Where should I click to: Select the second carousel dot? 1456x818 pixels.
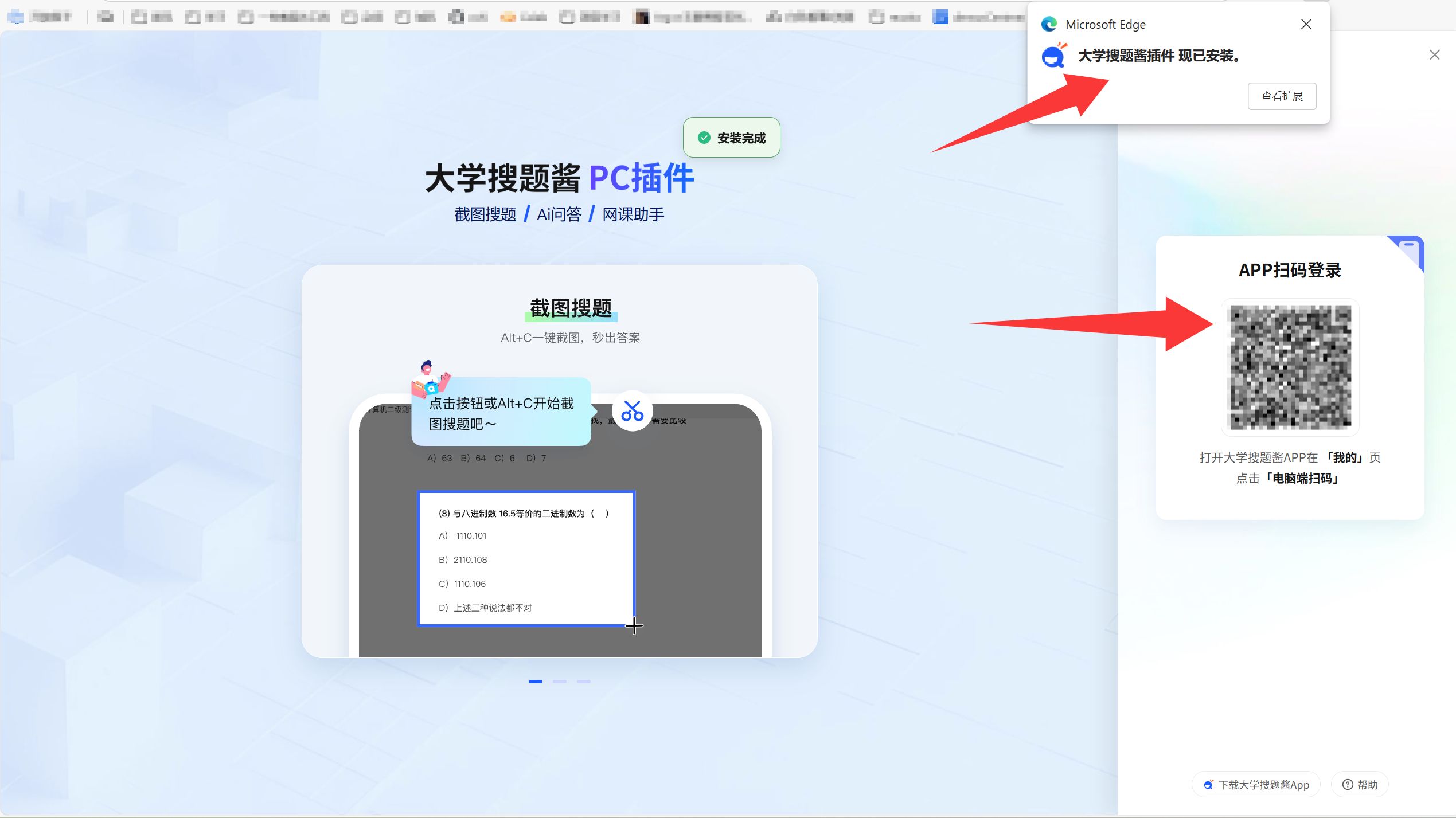click(x=559, y=681)
